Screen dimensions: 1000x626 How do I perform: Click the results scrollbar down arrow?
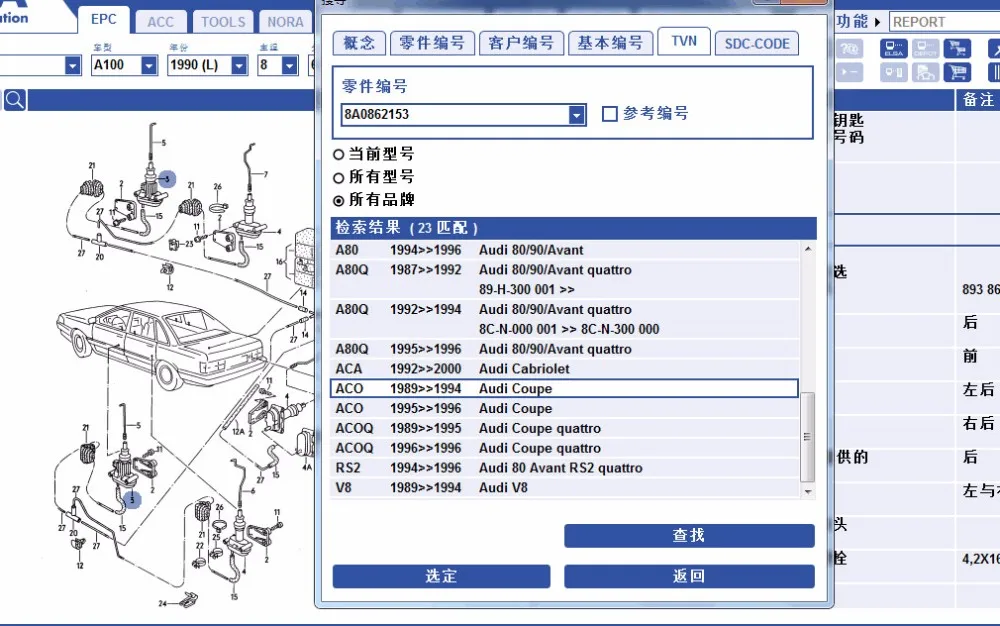(808, 491)
